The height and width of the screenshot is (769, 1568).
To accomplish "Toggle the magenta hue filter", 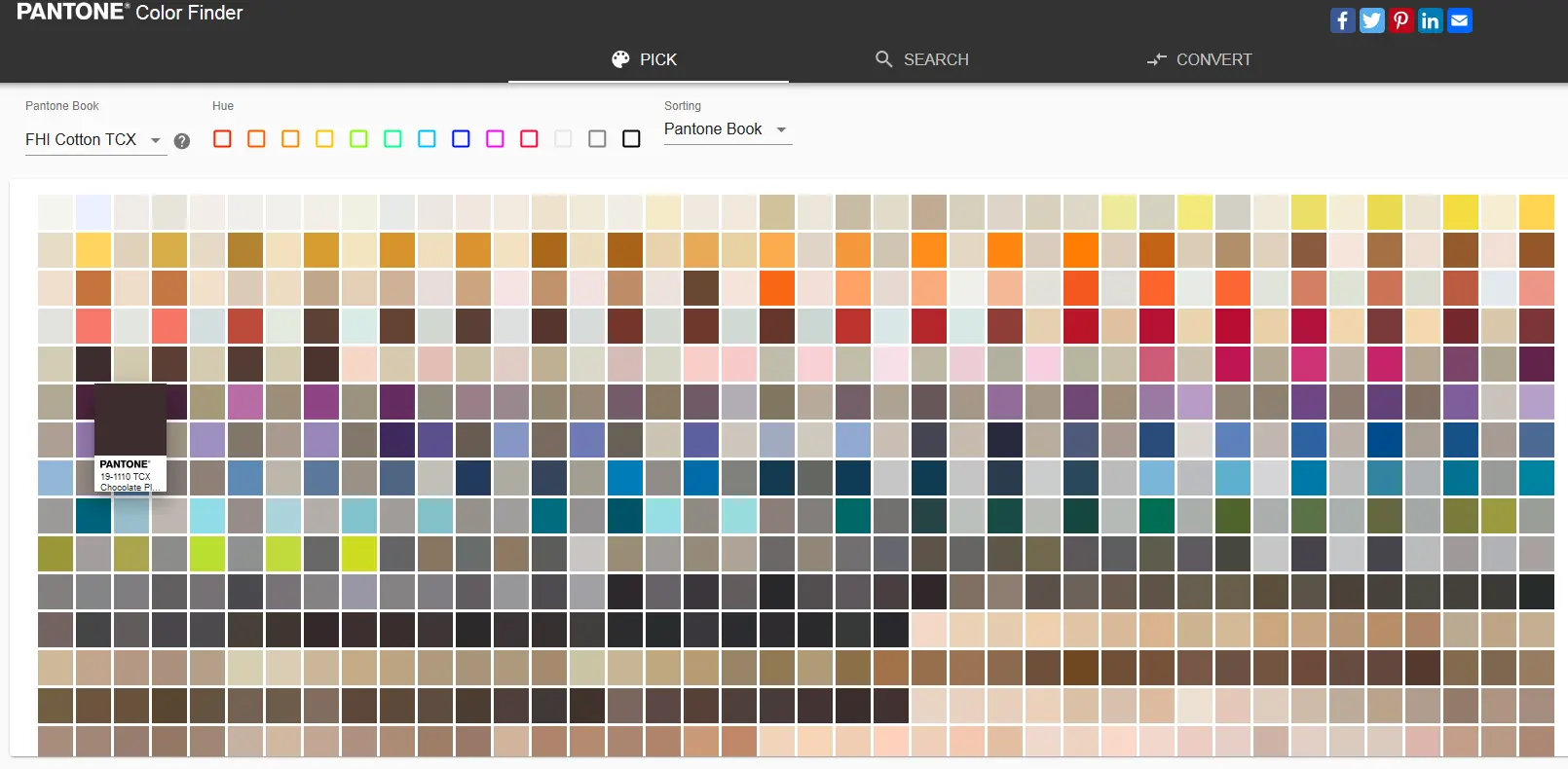I will coord(495,139).
